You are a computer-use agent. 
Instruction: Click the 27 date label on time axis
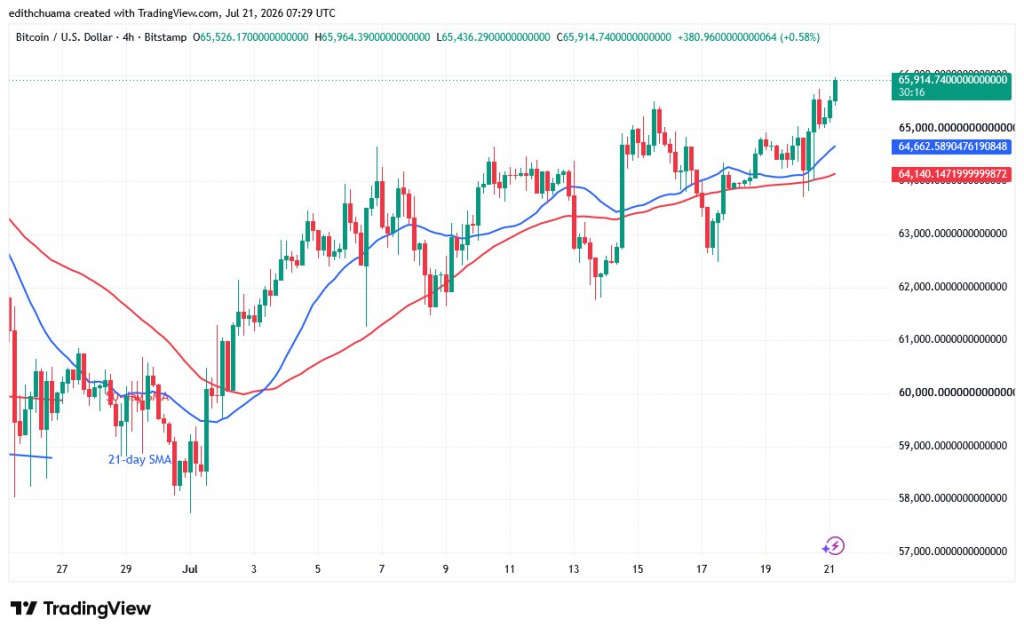click(62, 569)
